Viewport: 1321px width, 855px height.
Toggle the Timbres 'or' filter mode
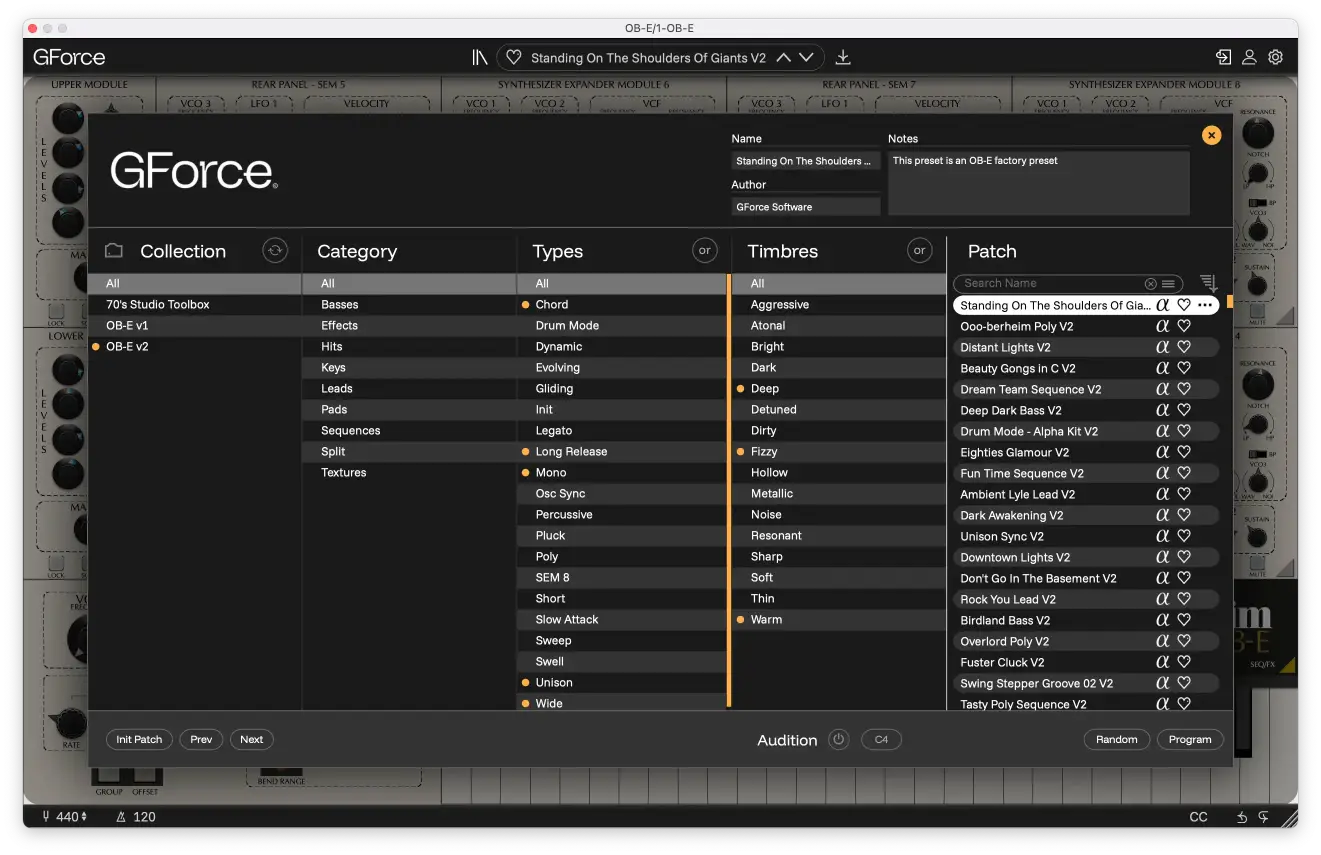point(919,251)
